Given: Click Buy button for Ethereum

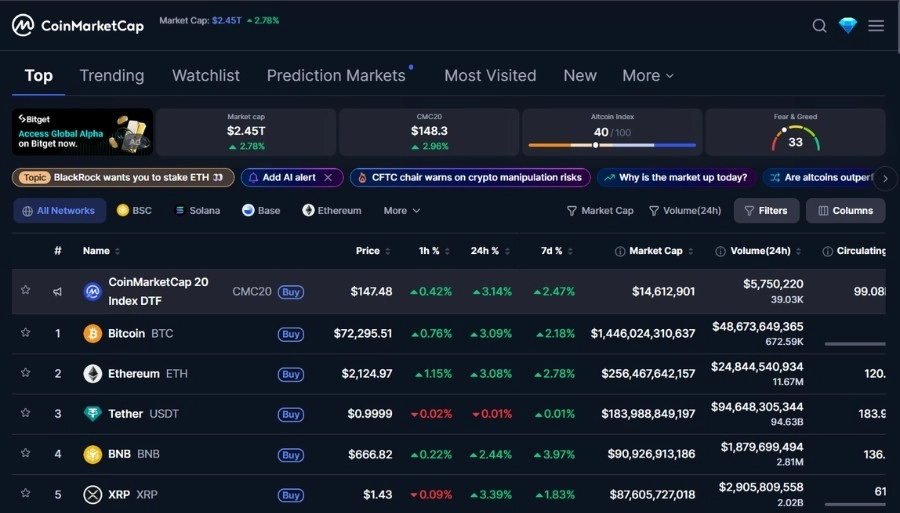Looking at the screenshot, I should tap(291, 374).
